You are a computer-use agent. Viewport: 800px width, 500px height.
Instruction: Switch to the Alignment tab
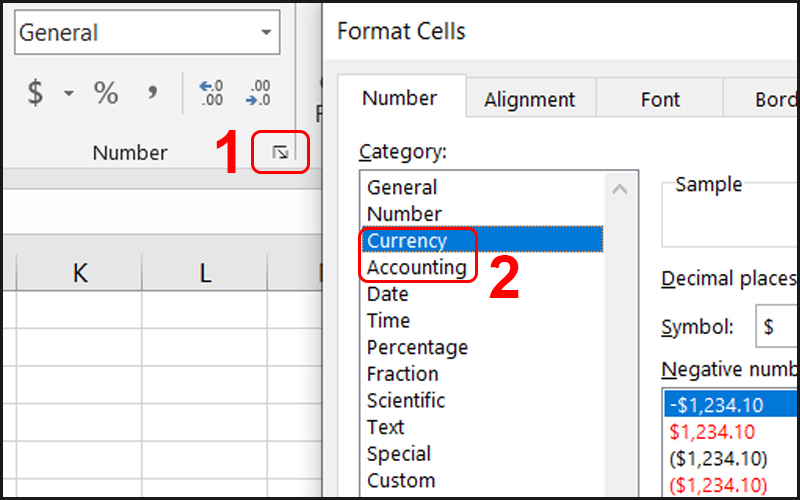[x=530, y=99]
